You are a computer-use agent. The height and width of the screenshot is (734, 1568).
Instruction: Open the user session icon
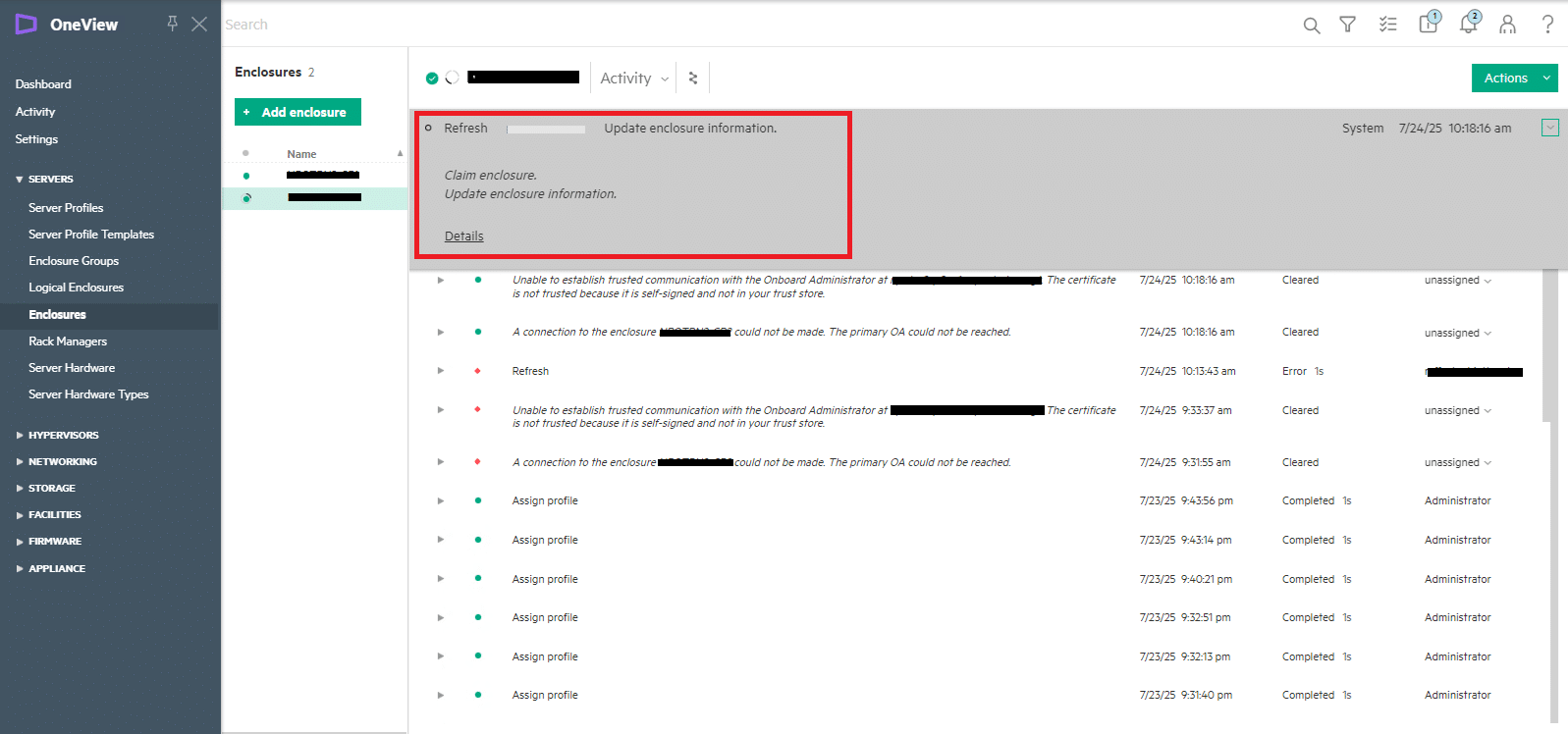pyautogui.click(x=1507, y=25)
